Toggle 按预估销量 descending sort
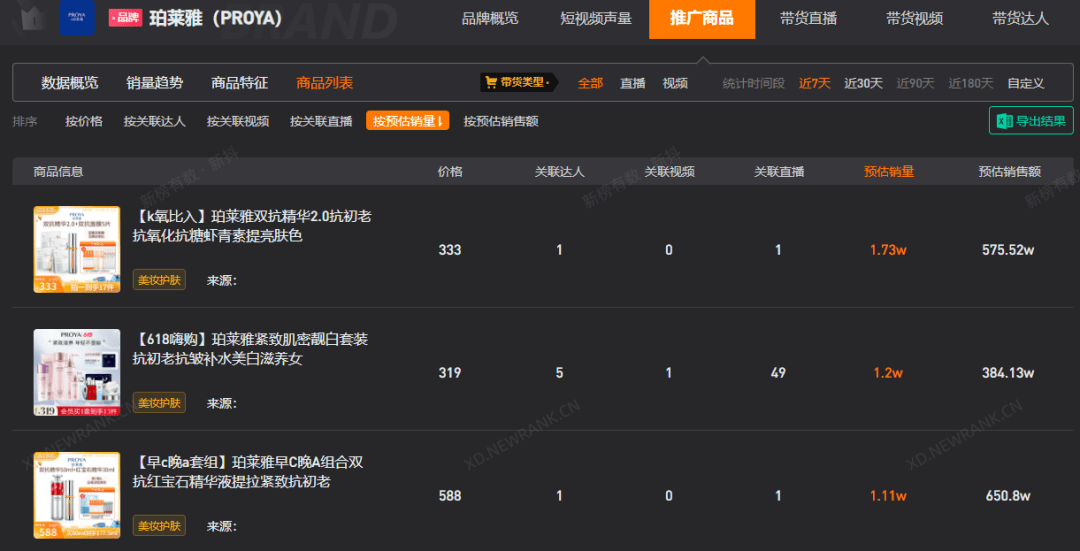This screenshot has width=1080, height=551. pyautogui.click(x=408, y=121)
